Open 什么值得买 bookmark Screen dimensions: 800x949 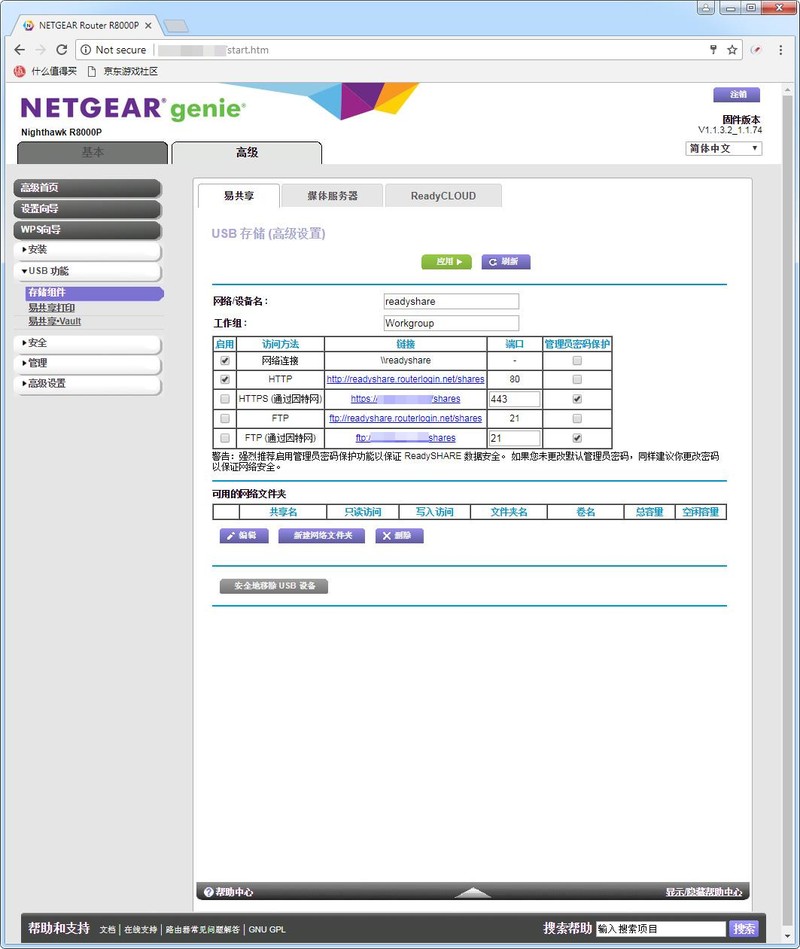point(46,71)
